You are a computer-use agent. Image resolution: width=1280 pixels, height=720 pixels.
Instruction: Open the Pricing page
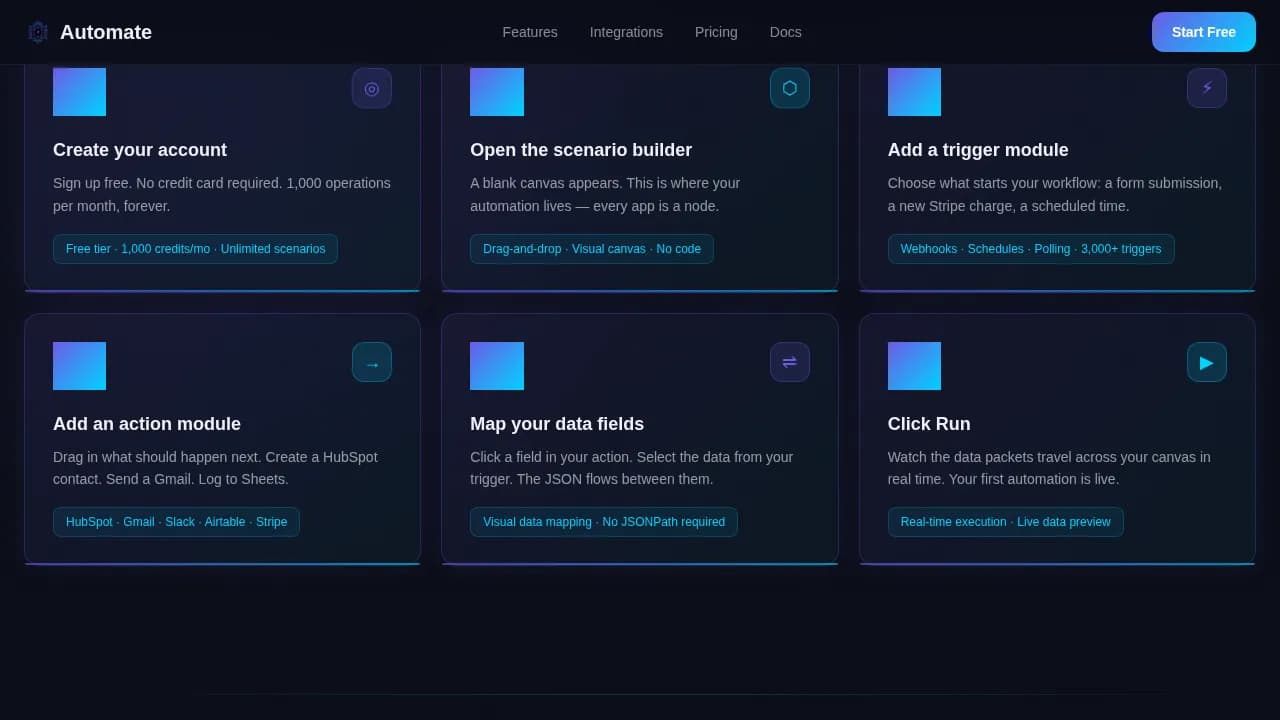pos(716,32)
